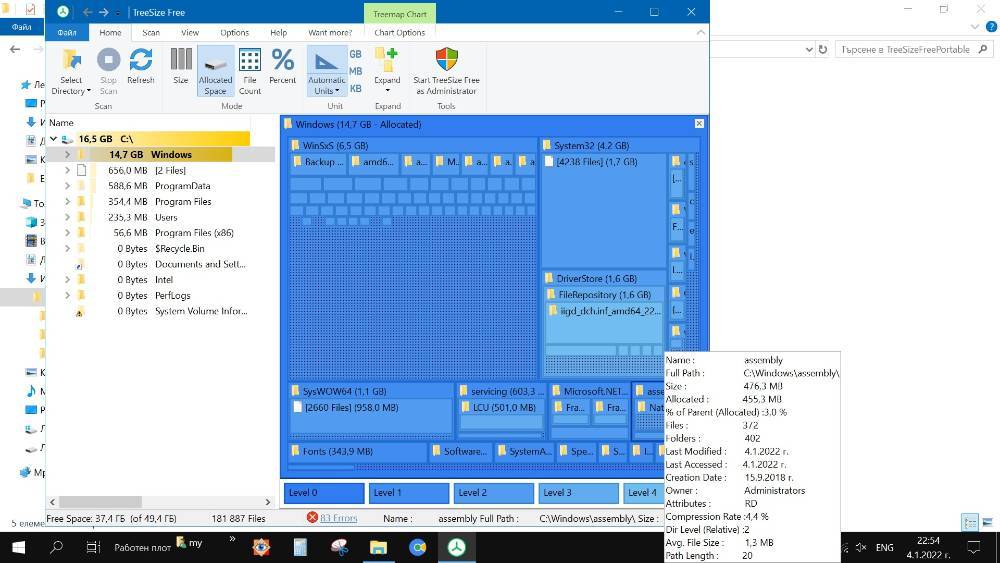Switch to TreeSize taskbar icon
Image resolution: width=1000 pixels, height=563 pixels.
[456, 547]
